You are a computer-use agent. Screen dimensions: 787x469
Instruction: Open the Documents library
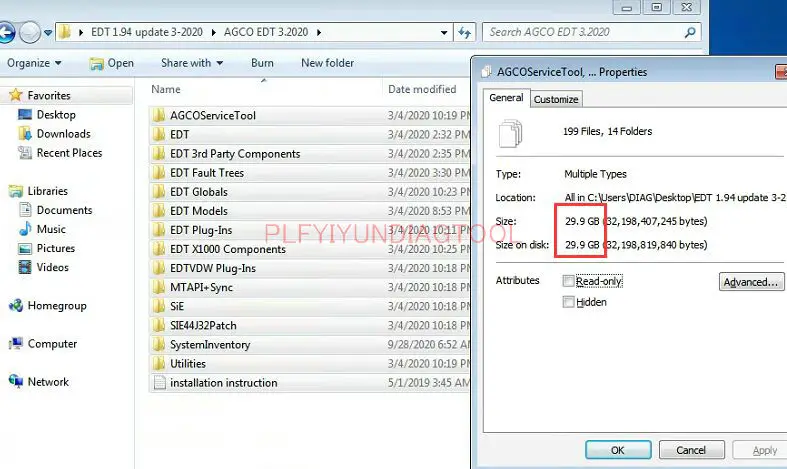point(64,210)
